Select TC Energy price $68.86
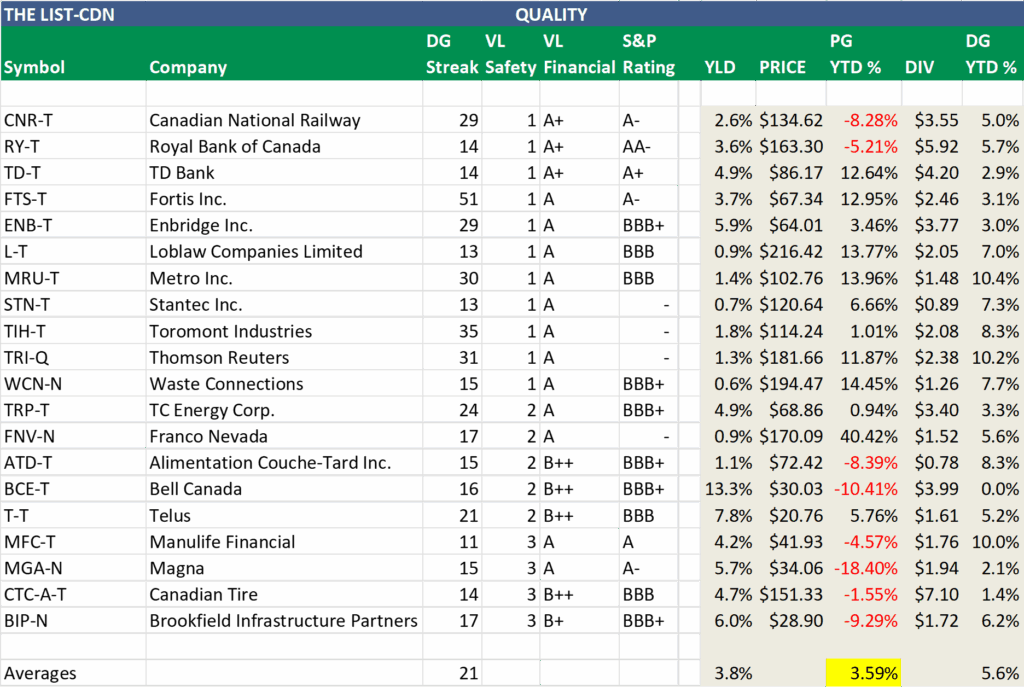The image size is (1024, 687). coord(791,410)
